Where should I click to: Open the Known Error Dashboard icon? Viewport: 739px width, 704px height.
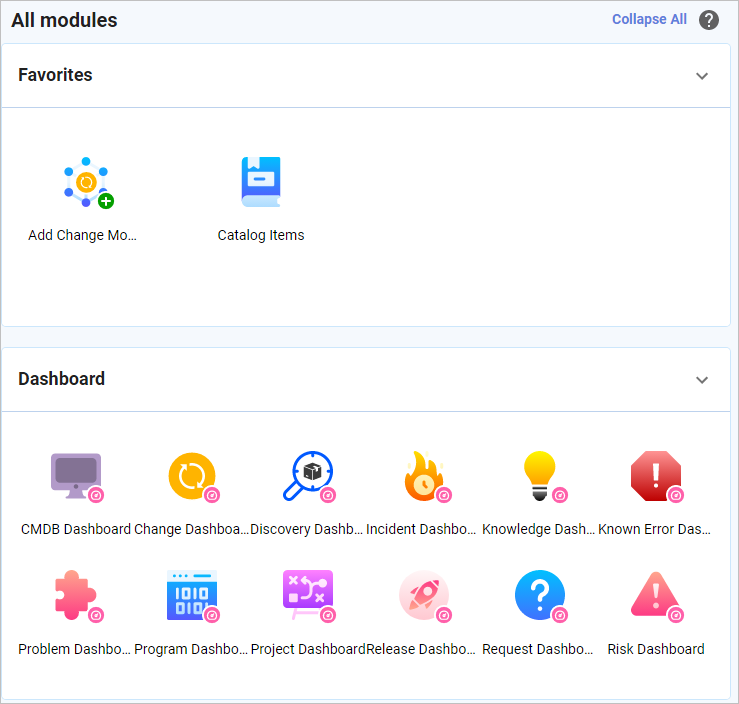click(656, 475)
